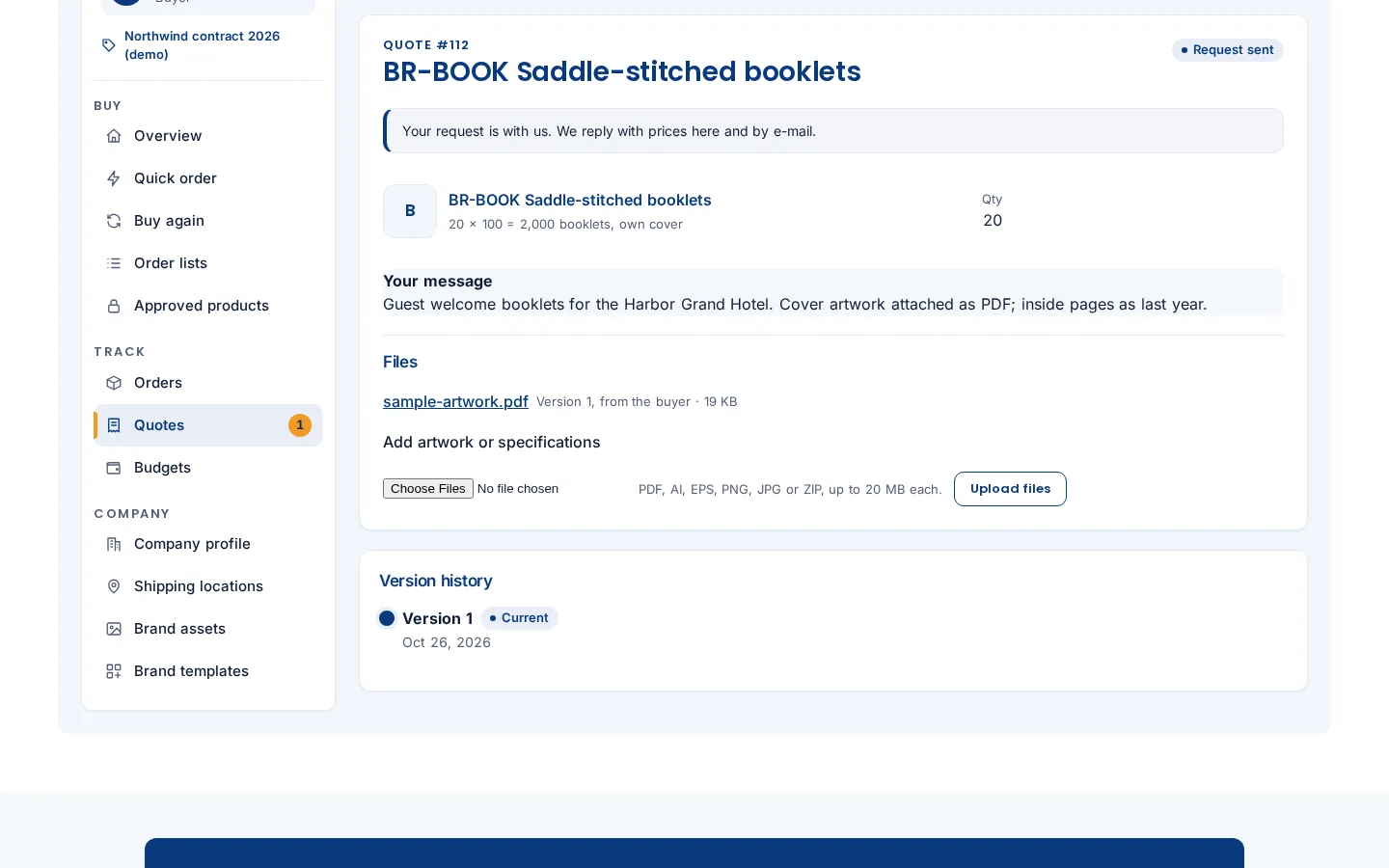Click the B product thumbnail
The image size is (1389, 868).
click(410, 211)
